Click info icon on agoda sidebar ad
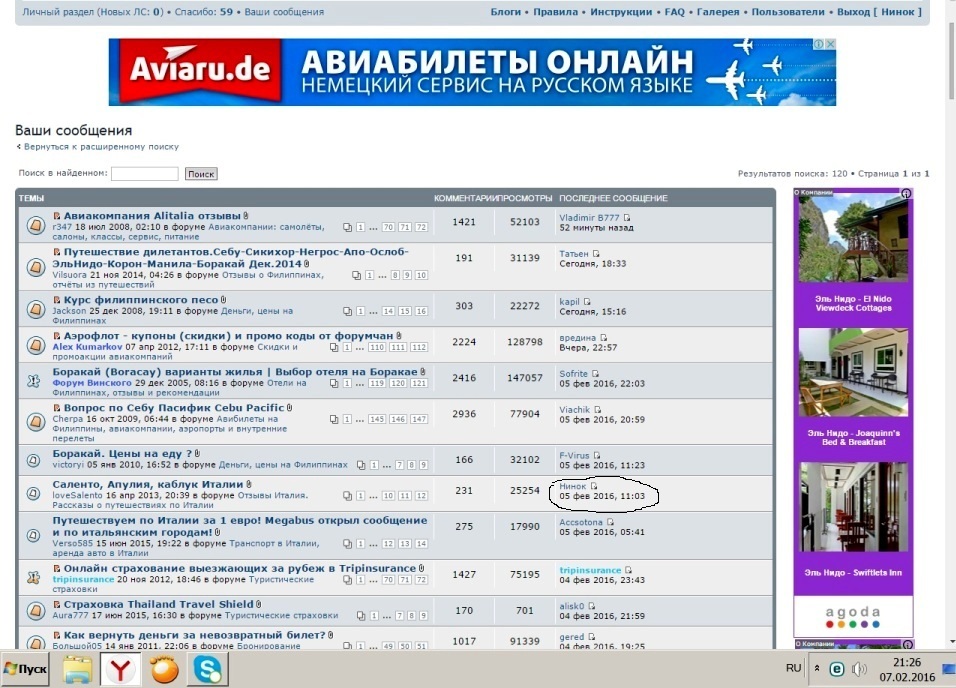Screen dimensions: 956x688 pos(906,194)
